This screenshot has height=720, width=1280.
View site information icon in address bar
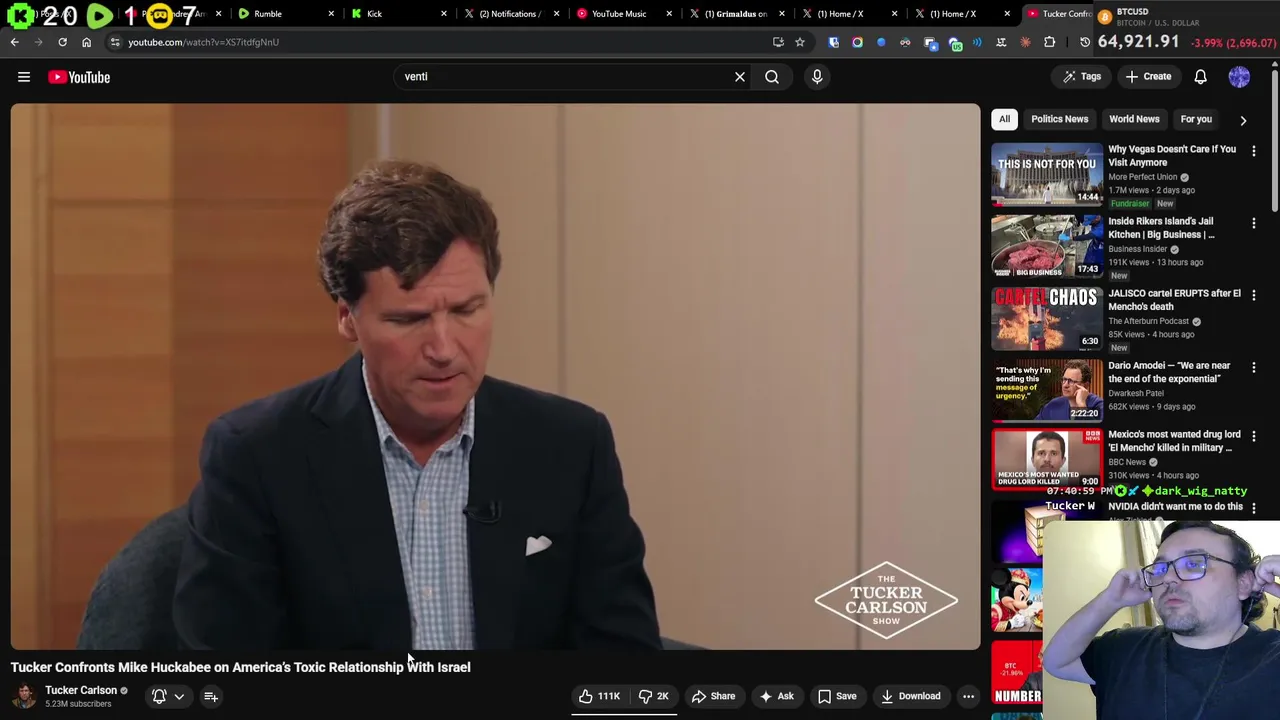(x=115, y=42)
